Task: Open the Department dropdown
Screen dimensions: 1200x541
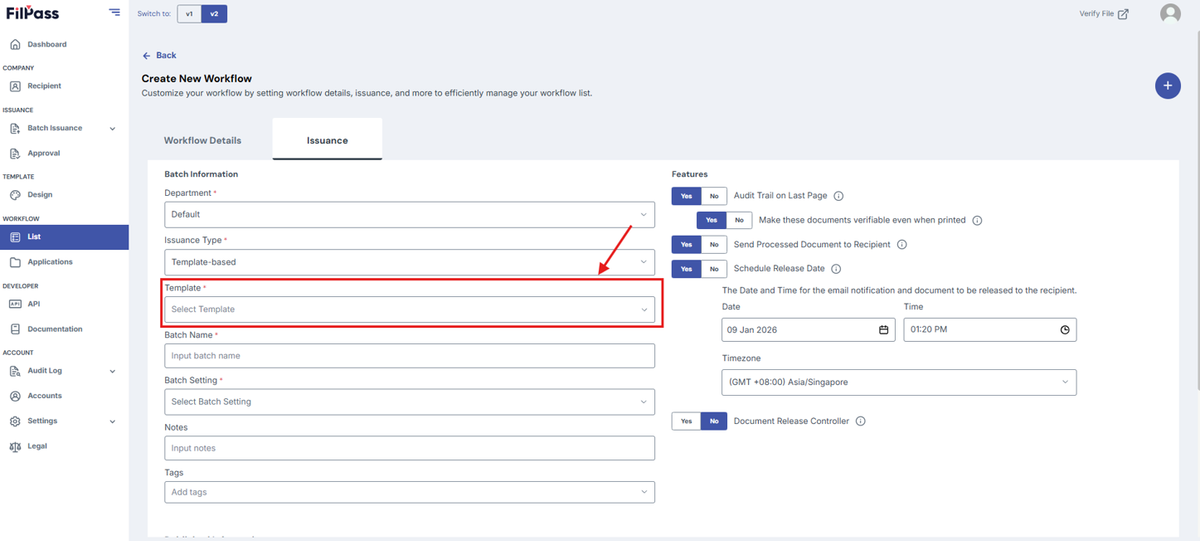Action: click(x=409, y=214)
